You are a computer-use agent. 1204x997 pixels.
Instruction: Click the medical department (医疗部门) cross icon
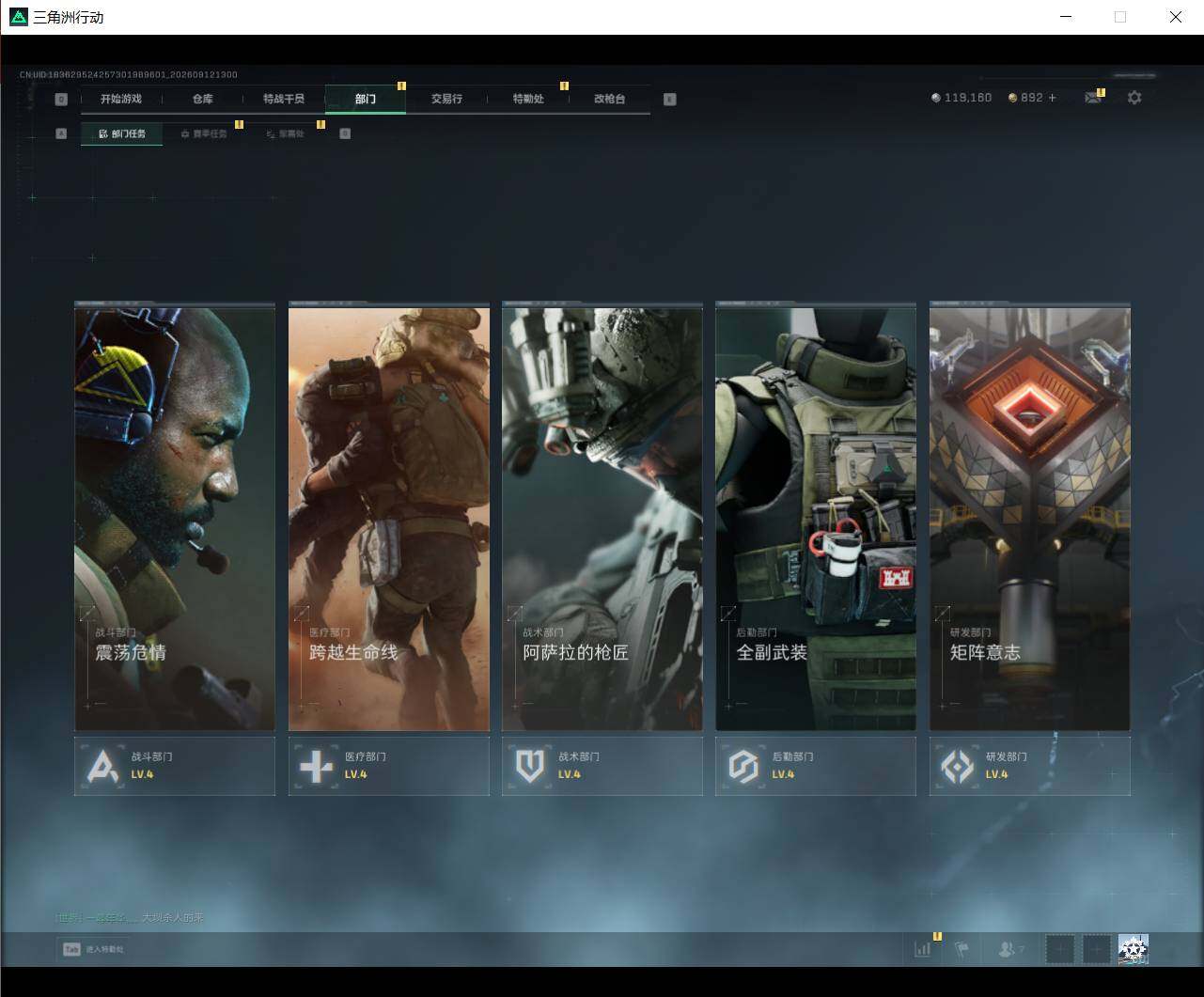[x=316, y=767]
